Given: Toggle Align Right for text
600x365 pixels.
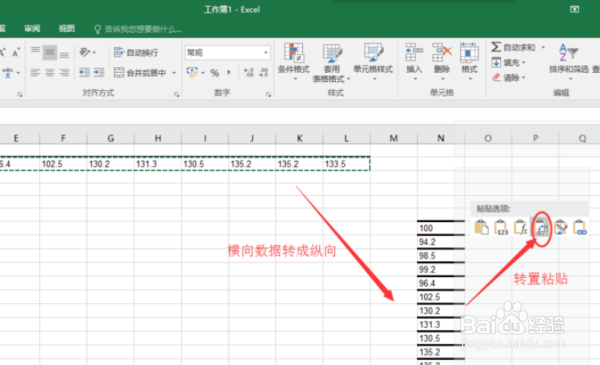Looking at the screenshot, I should click(x=64, y=72).
